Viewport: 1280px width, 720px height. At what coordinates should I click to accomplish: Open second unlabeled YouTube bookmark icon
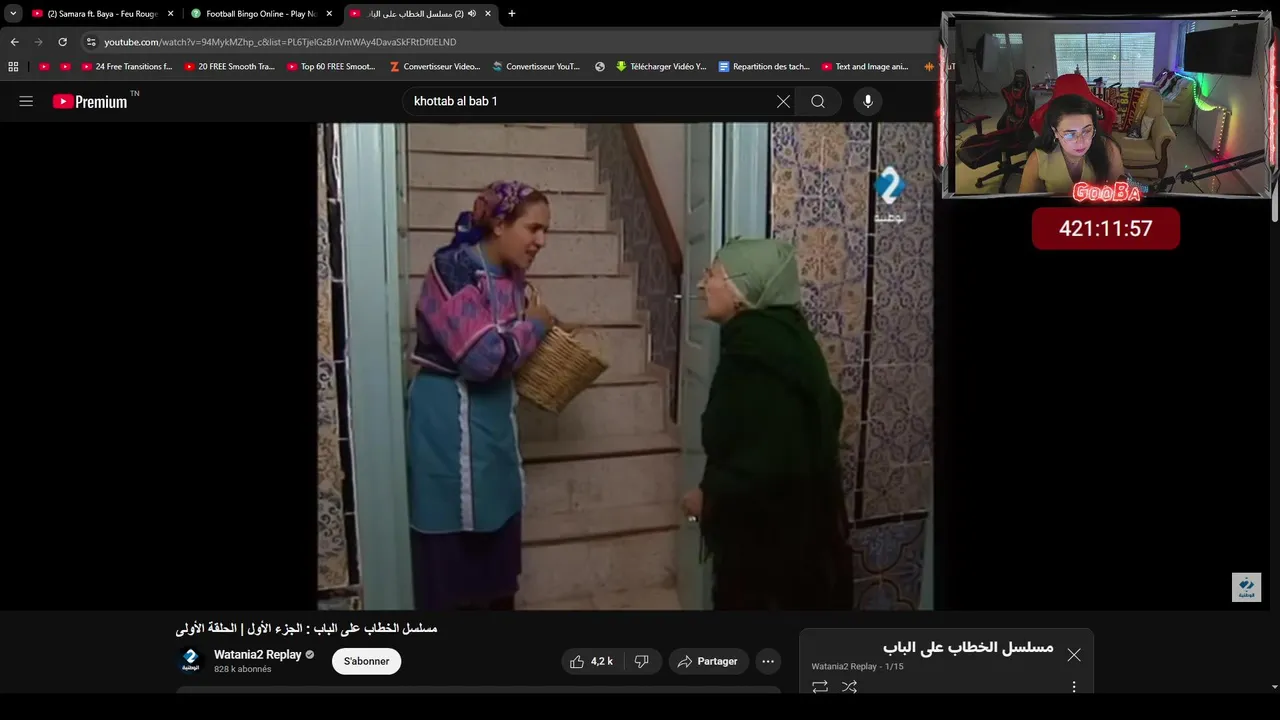(x=66, y=67)
